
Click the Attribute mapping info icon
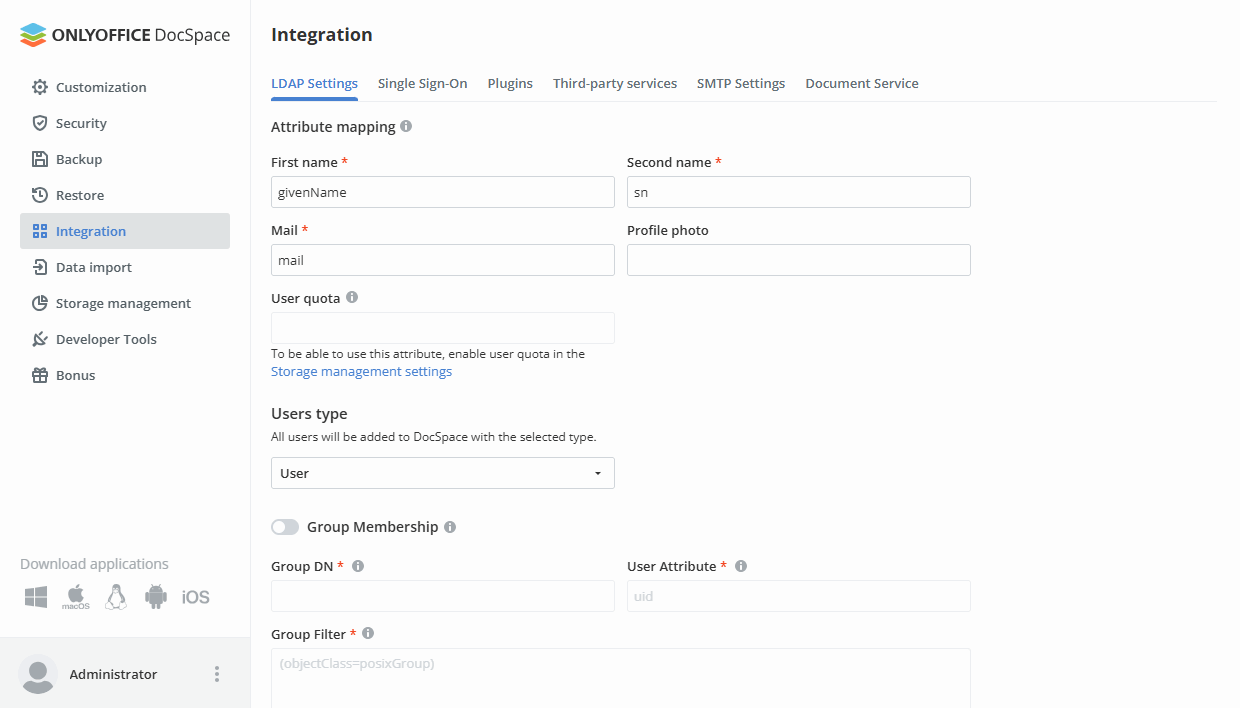(406, 126)
